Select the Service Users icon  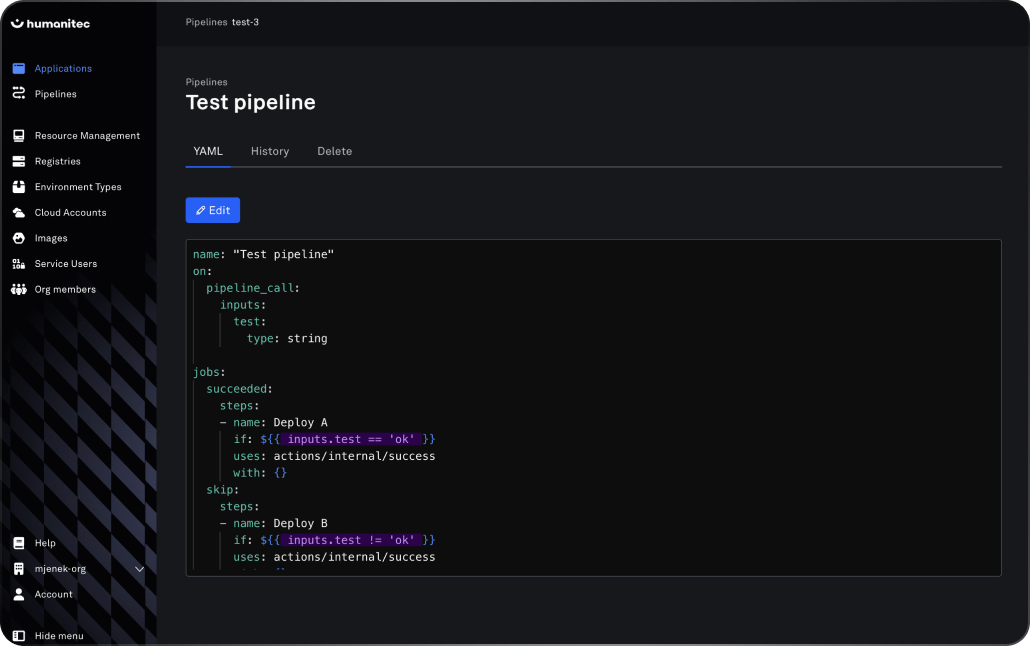(x=18, y=264)
